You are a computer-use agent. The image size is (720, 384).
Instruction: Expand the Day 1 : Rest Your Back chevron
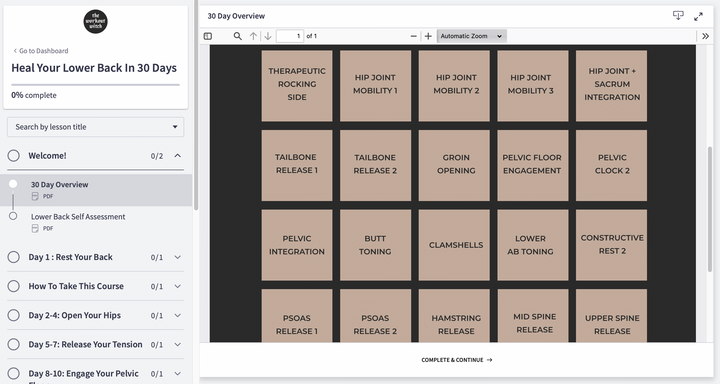pyautogui.click(x=178, y=257)
